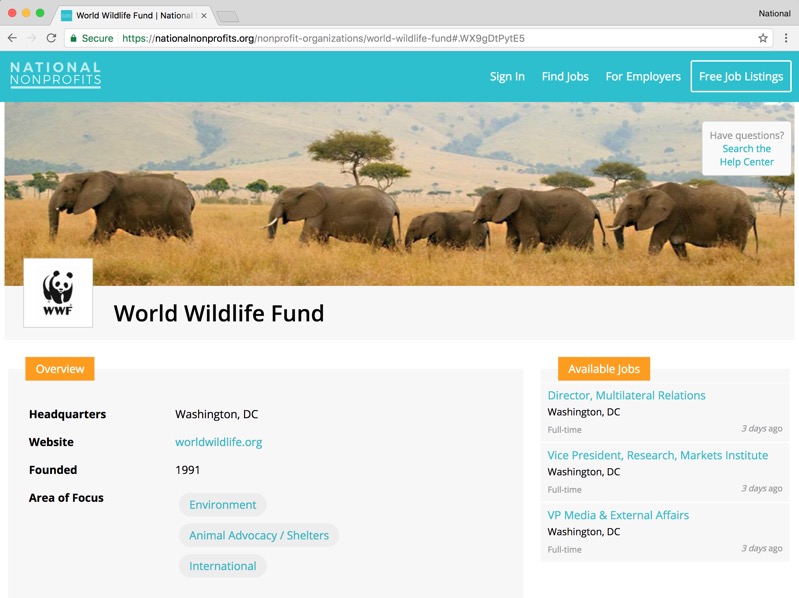Viewport: 799px width, 598px height.
Task: Click the WWF panda logo
Action: (58, 293)
